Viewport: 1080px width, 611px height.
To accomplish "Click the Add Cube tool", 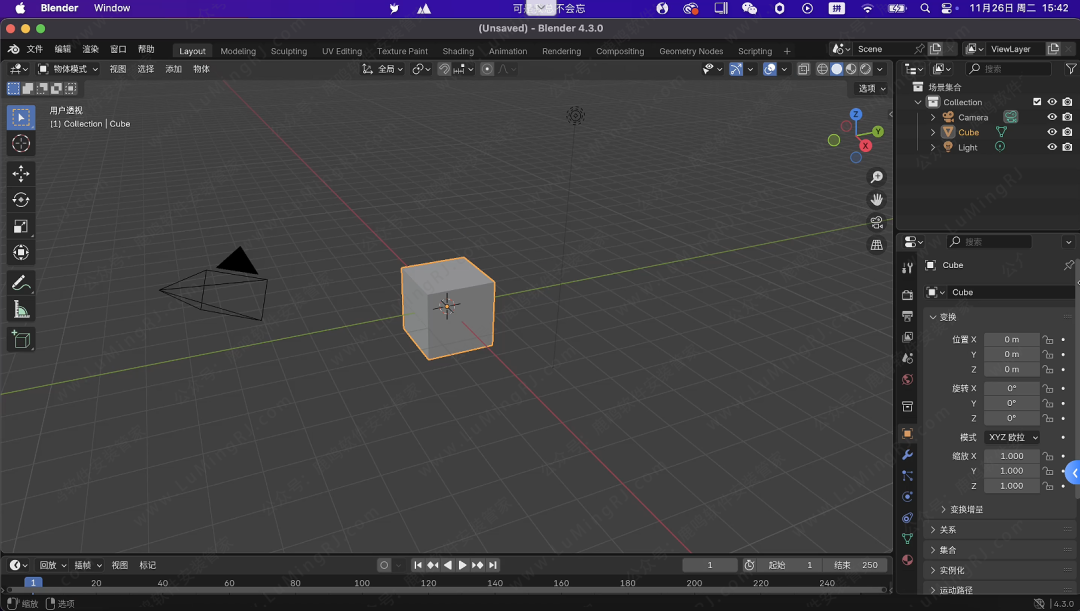I will [x=21, y=340].
